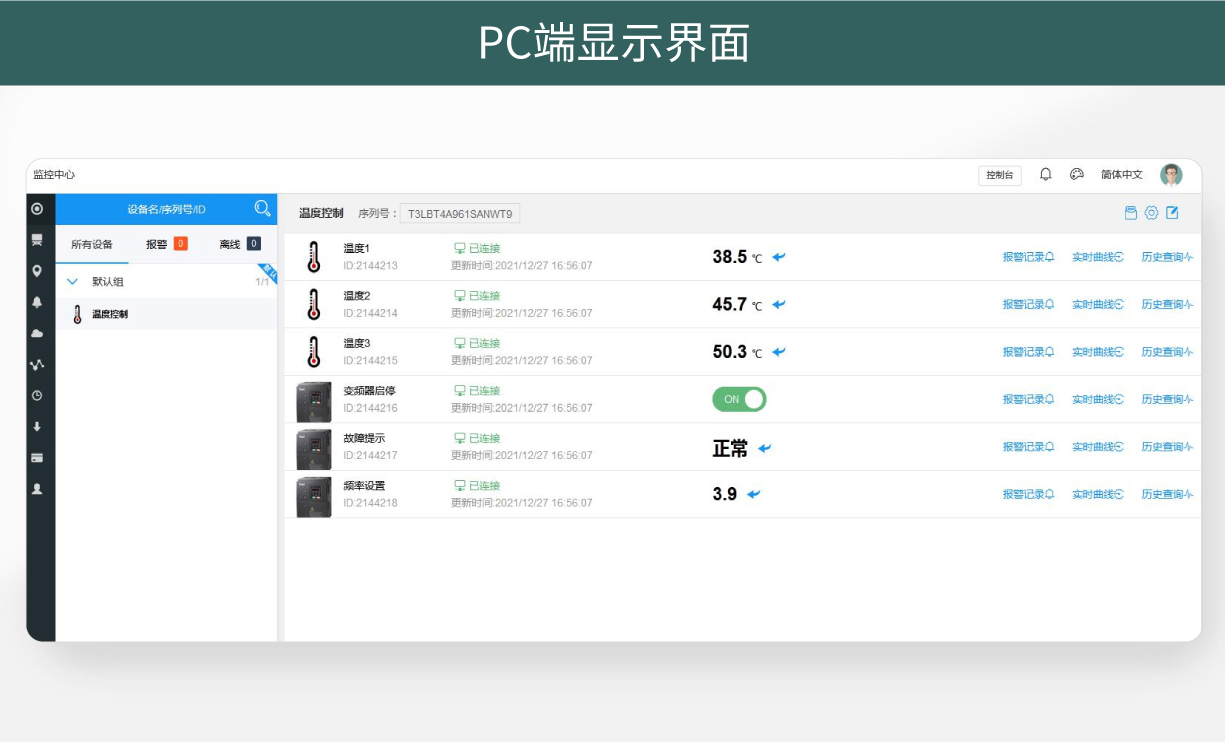1225x742 pixels.
Task: Open the notification bell in top bar
Action: click(x=1045, y=174)
